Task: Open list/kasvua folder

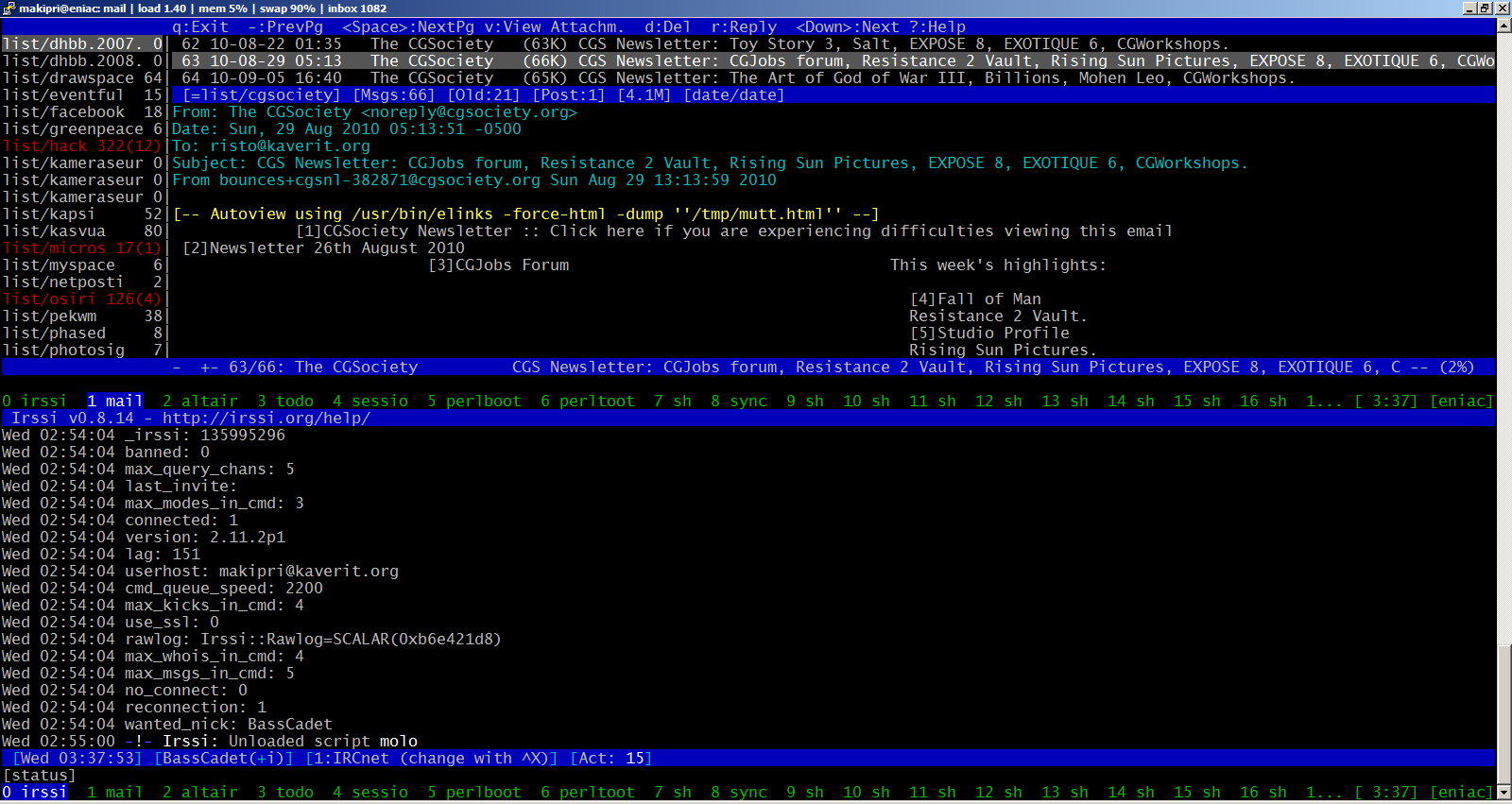Action: click(x=82, y=231)
